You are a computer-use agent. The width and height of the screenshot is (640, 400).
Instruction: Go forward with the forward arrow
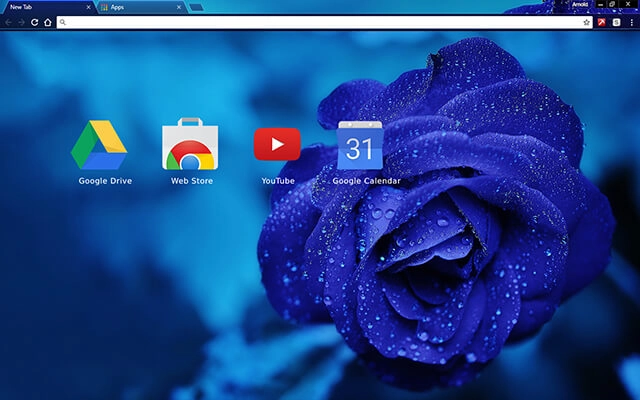[21, 22]
